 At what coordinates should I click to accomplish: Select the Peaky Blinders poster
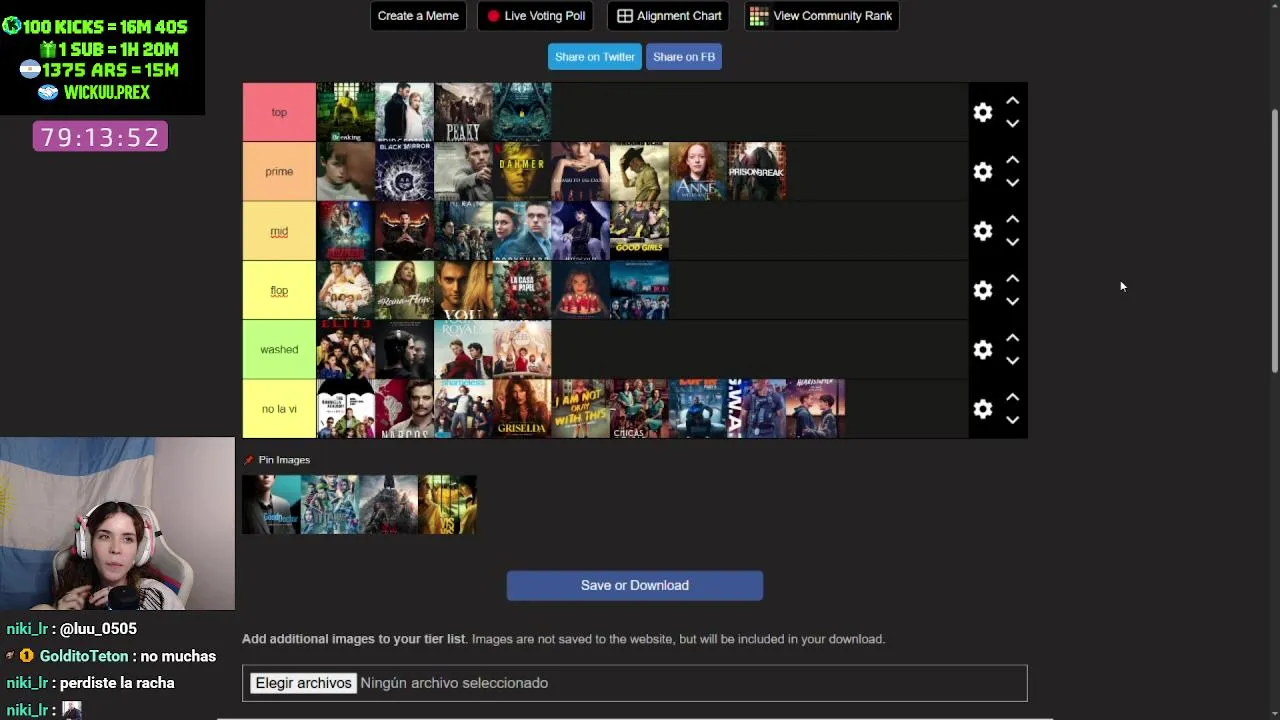tap(463, 112)
